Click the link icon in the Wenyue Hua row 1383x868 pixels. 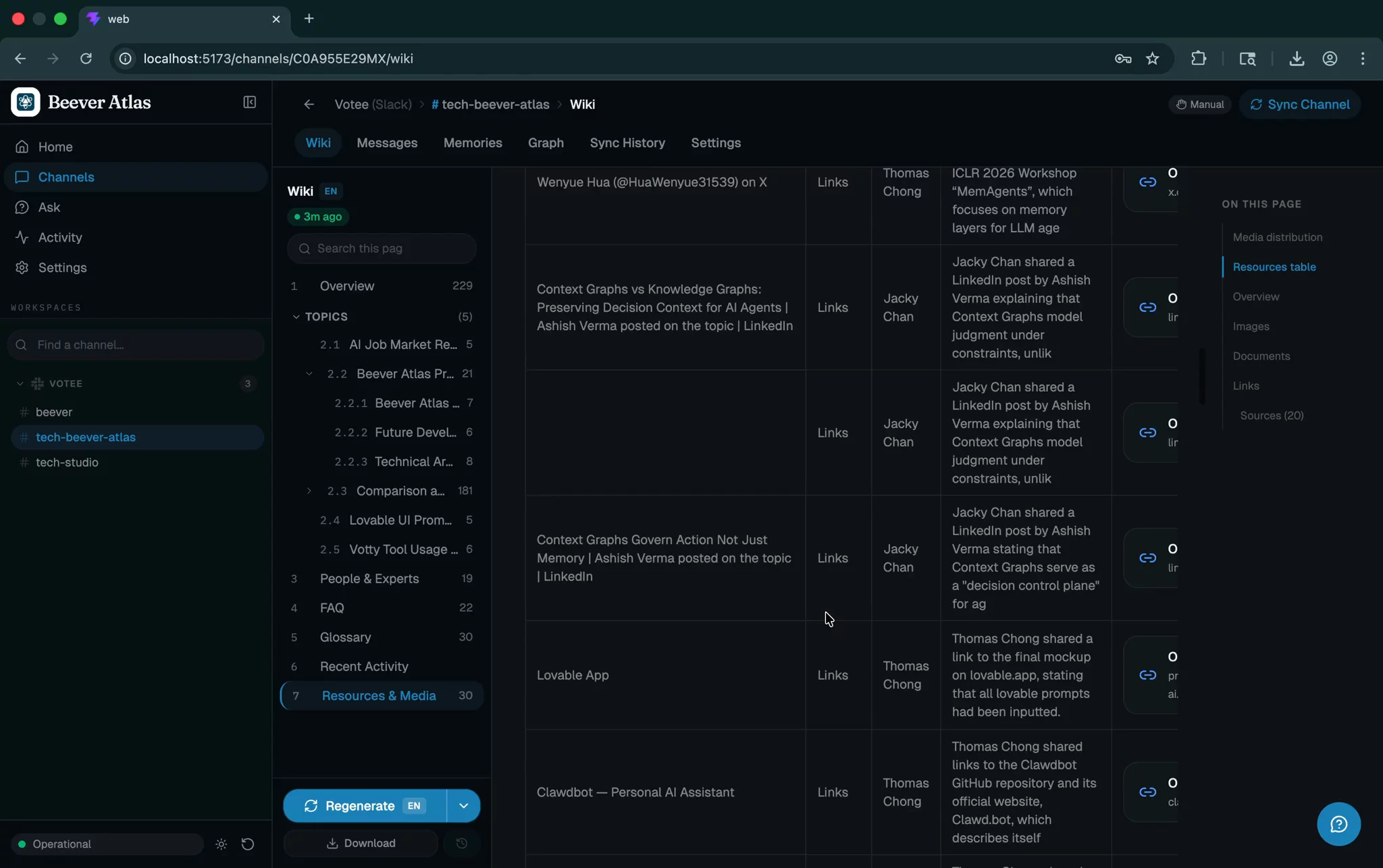coord(1147,182)
